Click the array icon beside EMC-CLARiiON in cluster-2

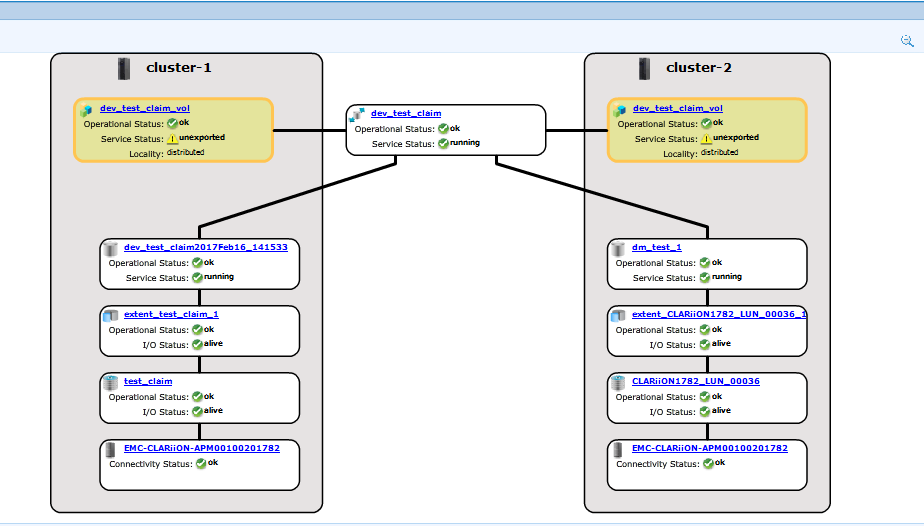pos(618,449)
